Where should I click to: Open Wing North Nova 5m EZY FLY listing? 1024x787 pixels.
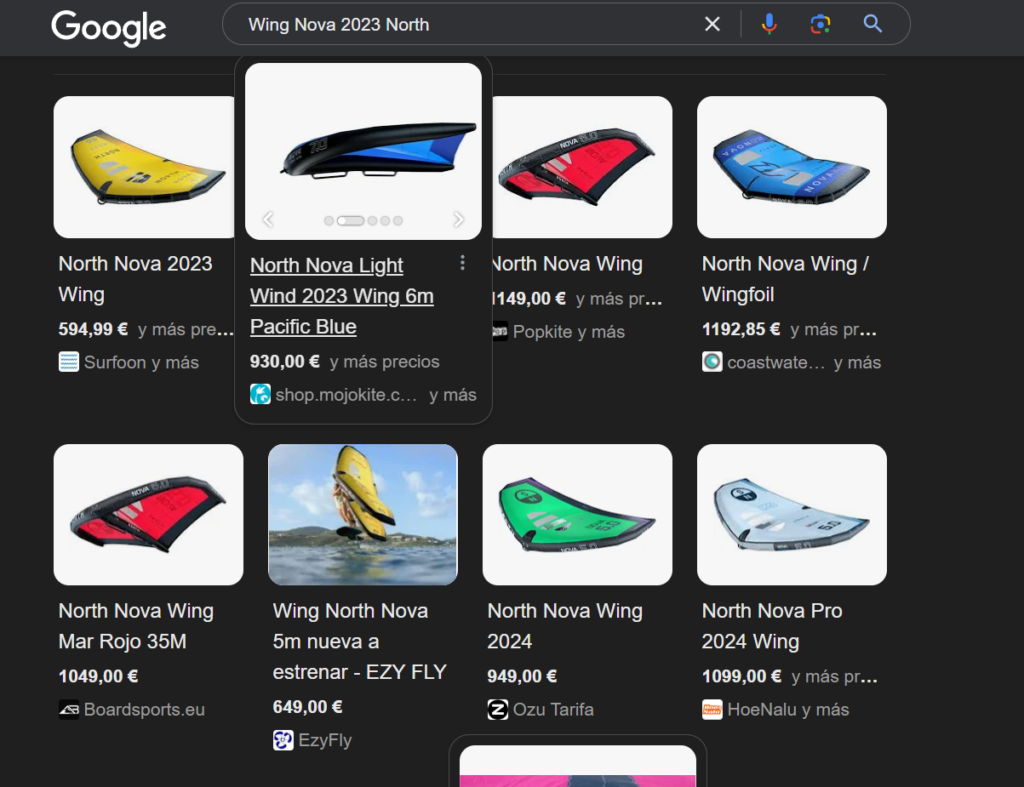point(359,641)
